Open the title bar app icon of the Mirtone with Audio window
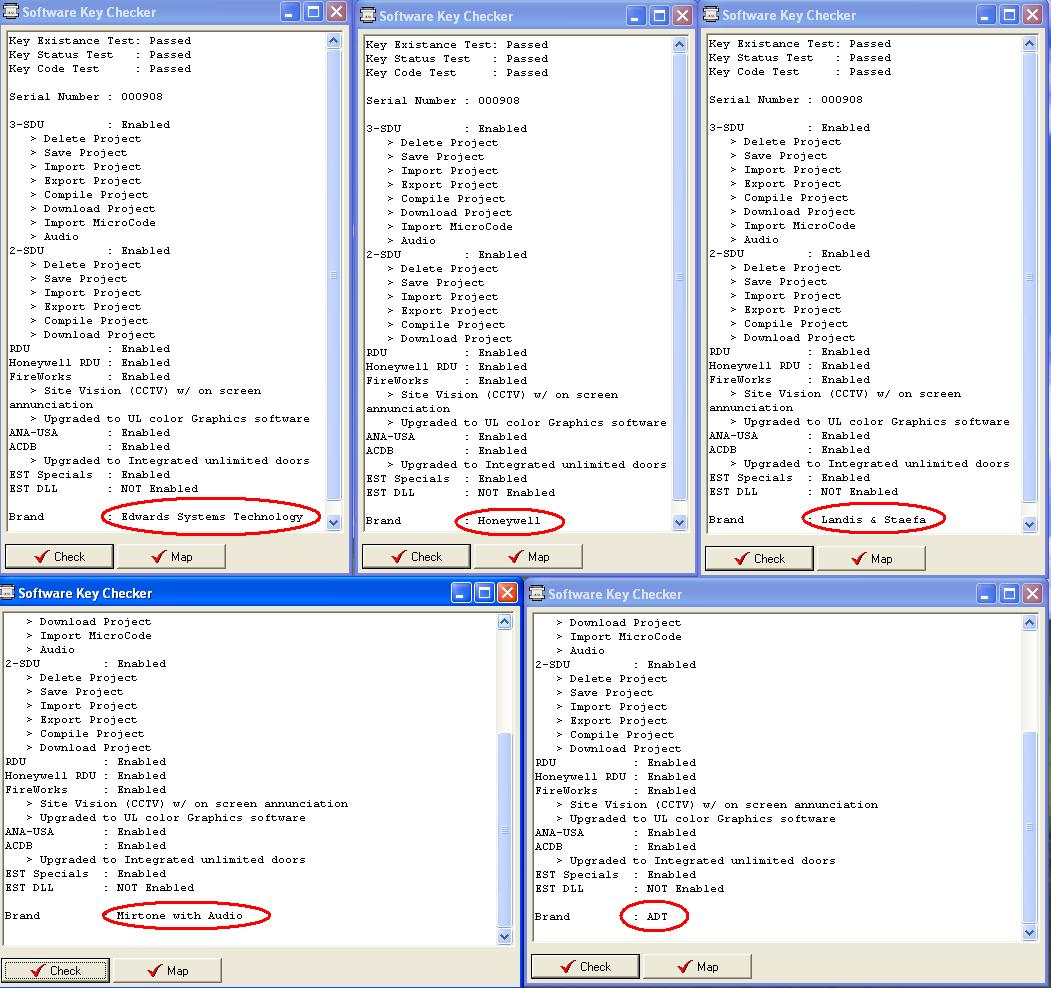Image resolution: width=1051 pixels, height=988 pixels. click(7, 593)
